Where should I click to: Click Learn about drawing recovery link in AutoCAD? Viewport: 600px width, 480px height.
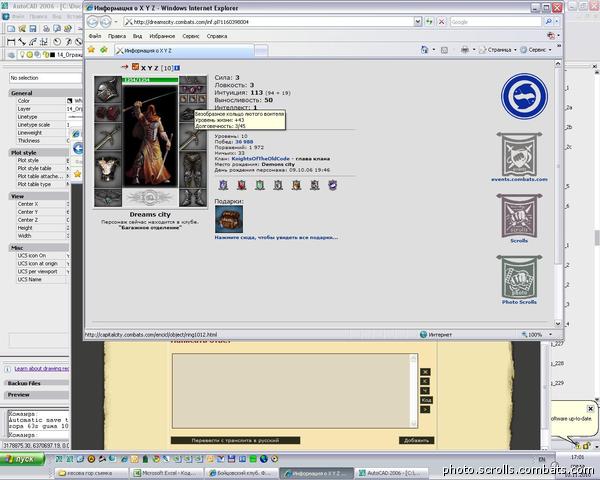(x=42, y=369)
